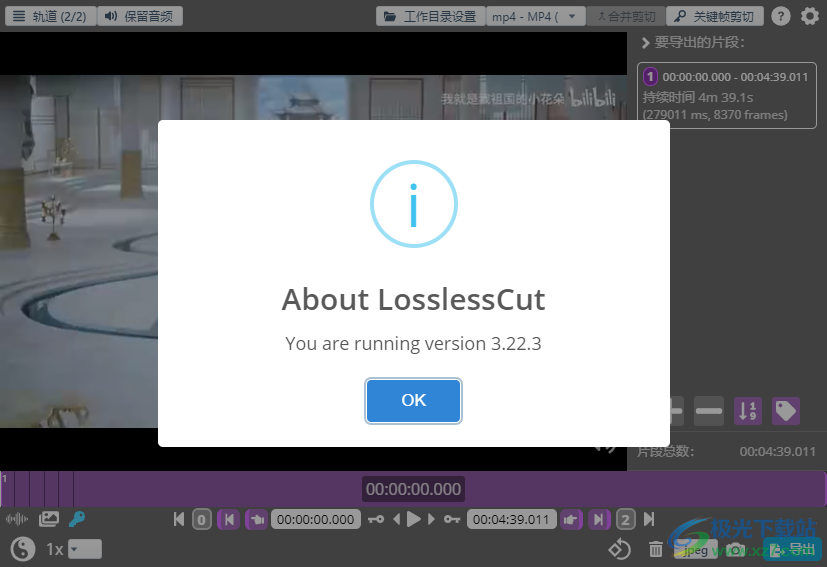Open the 轨道 (2/2) tracks panel

coord(51,16)
